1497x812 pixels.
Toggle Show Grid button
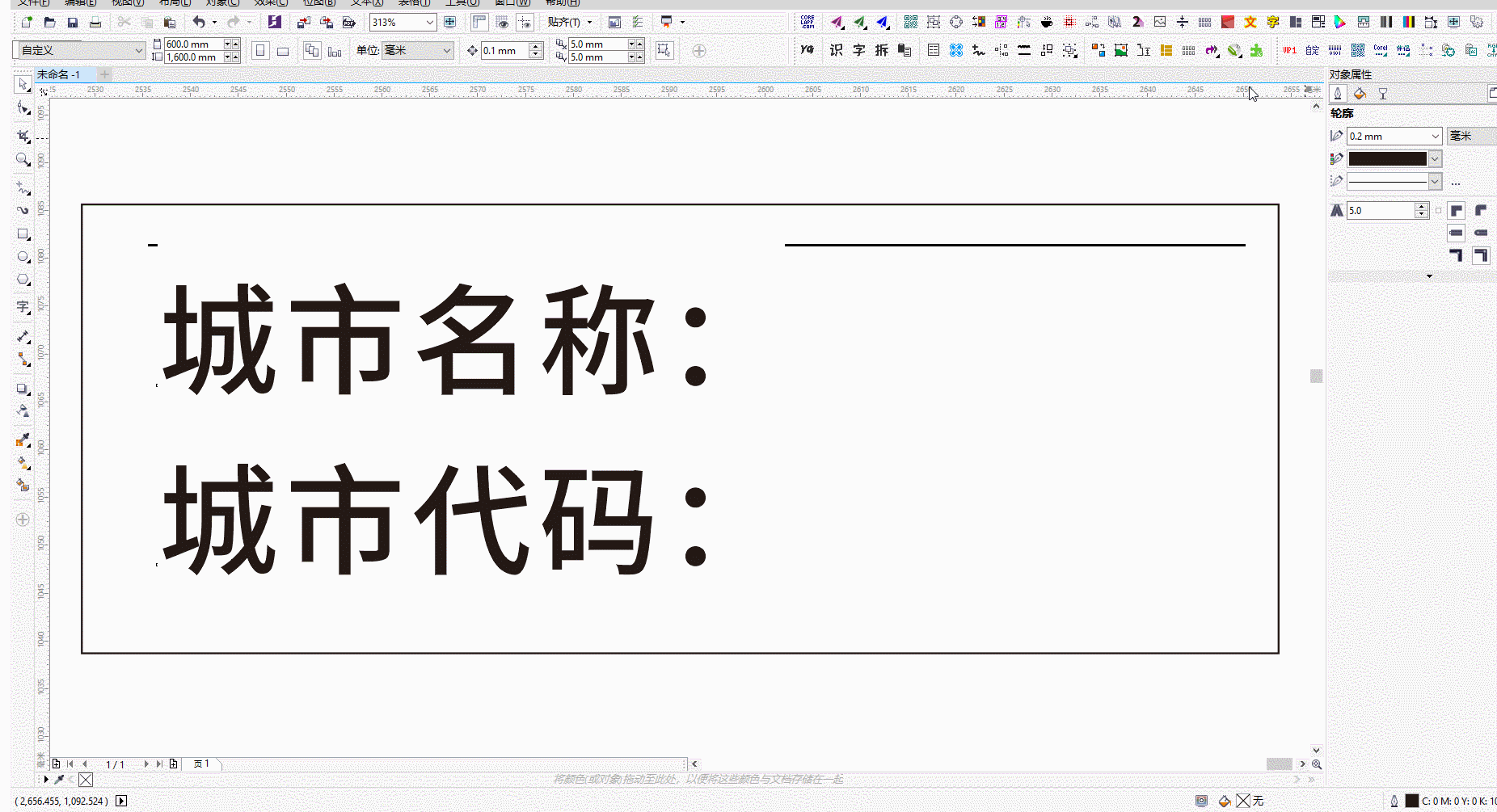[502, 23]
